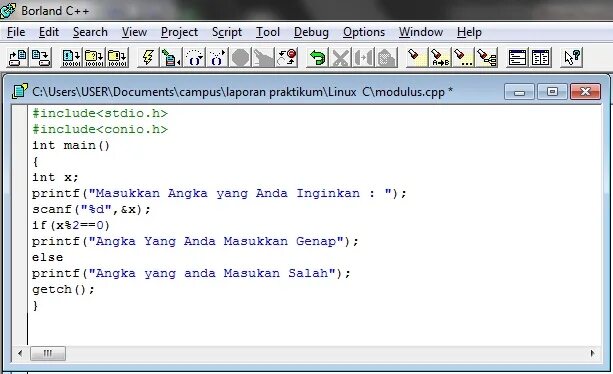Click the Load/Debug program icon with pencil
This screenshot has width=613, height=374.
pos(171,58)
